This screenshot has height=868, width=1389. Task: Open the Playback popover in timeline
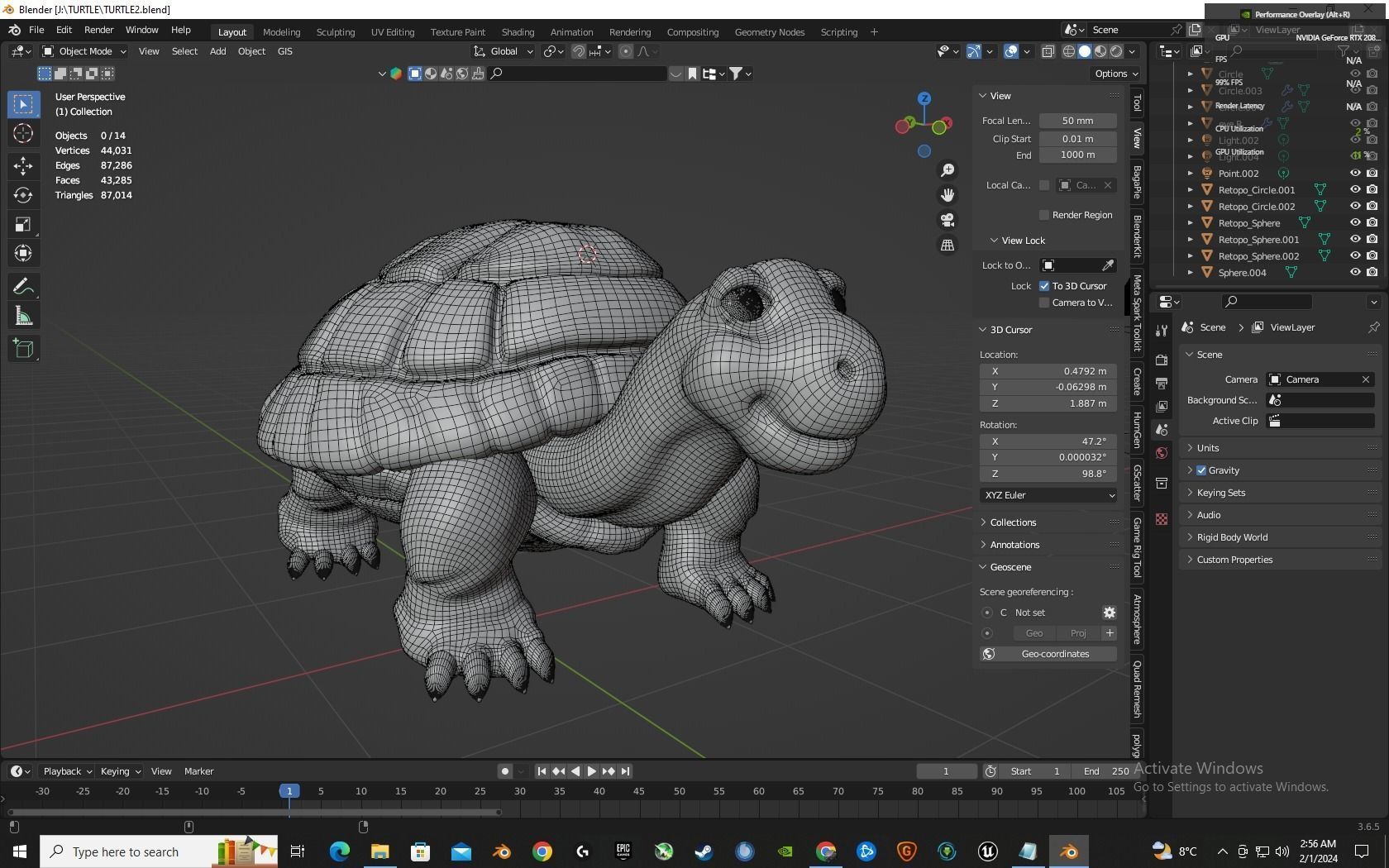(68, 771)
